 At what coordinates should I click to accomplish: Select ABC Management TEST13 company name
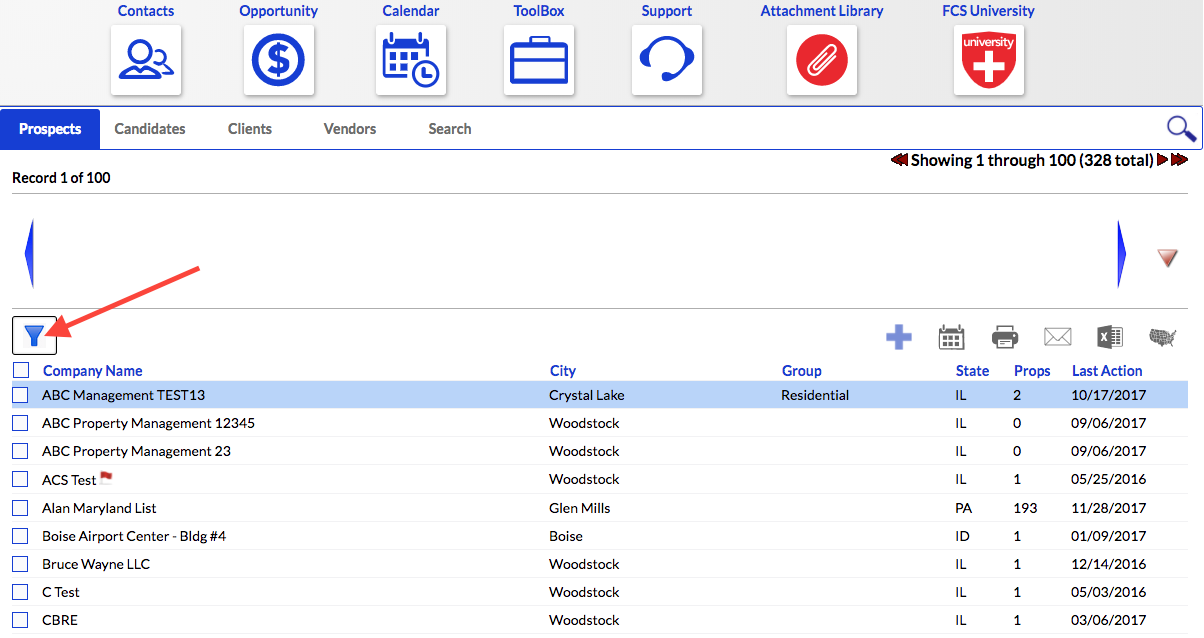coord(123,395)
